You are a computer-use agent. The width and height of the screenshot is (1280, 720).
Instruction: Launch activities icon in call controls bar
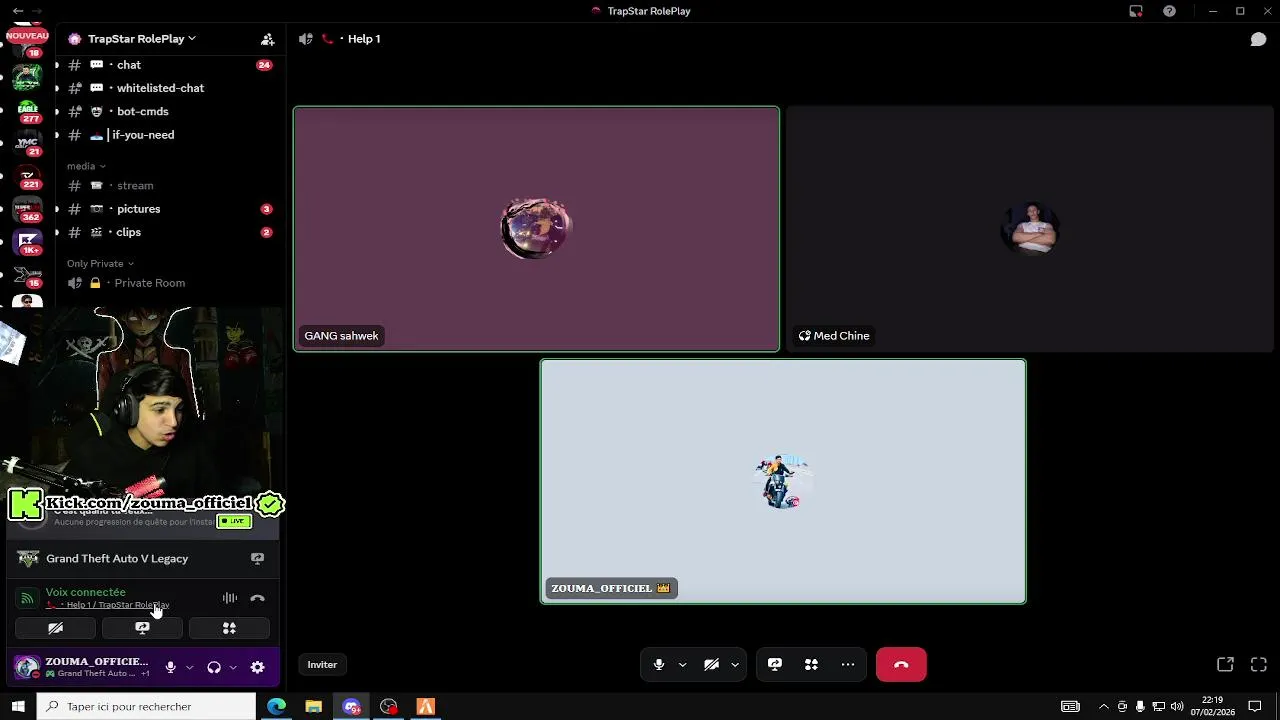click(811, 664)
